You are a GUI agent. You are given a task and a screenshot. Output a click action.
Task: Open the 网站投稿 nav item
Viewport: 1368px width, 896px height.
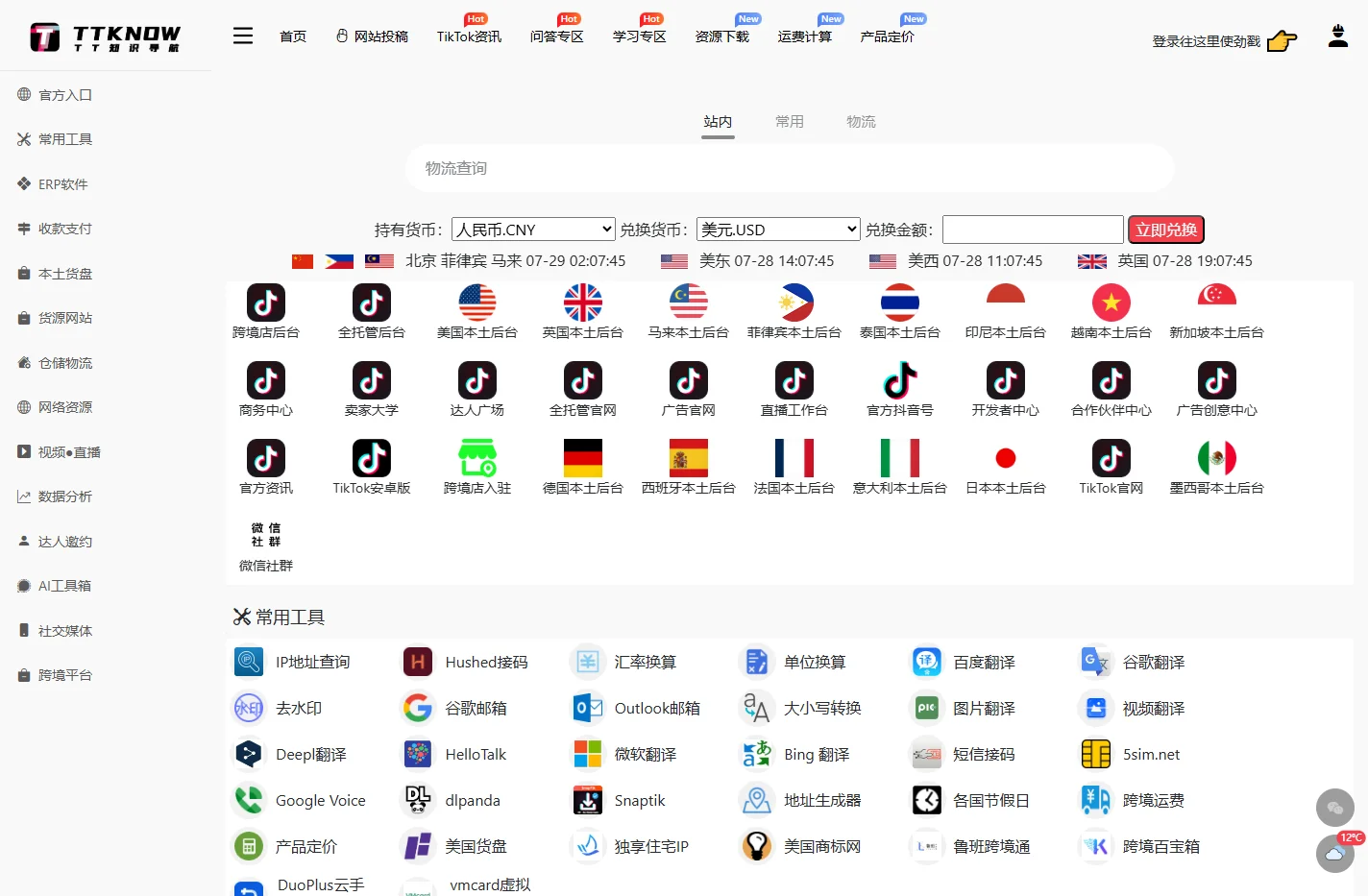coord(372,36)
